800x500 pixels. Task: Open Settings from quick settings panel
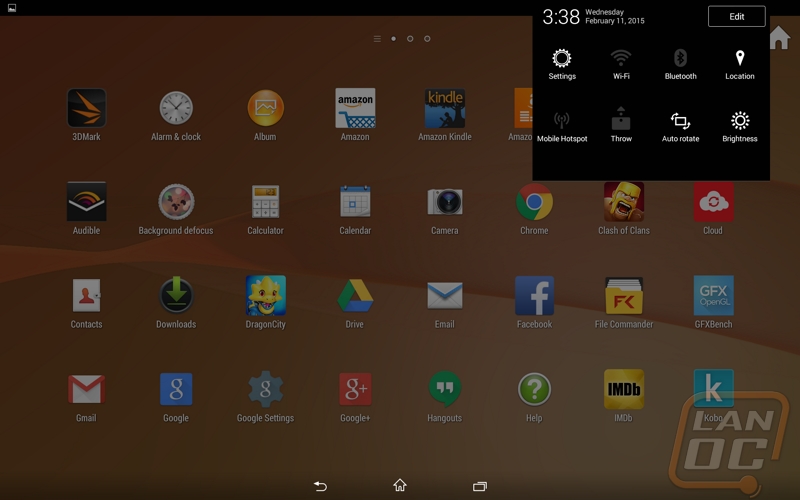pyautogui.click(x=562, y=65)
